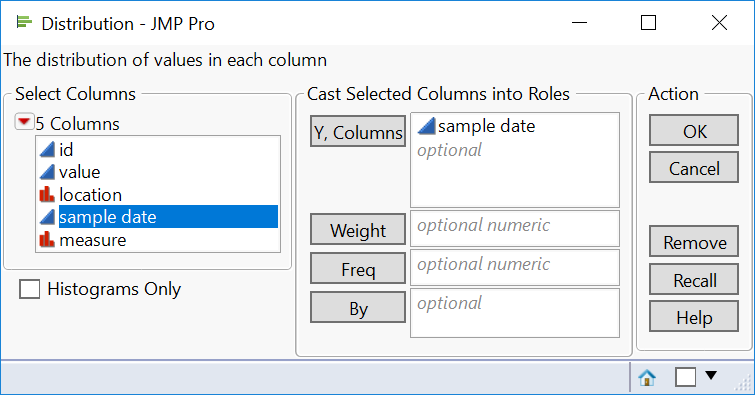Click the JMP Distribution title bar icon
Image resolution: width=755 pixels, height=395 pixels.
tap(24, 22)
